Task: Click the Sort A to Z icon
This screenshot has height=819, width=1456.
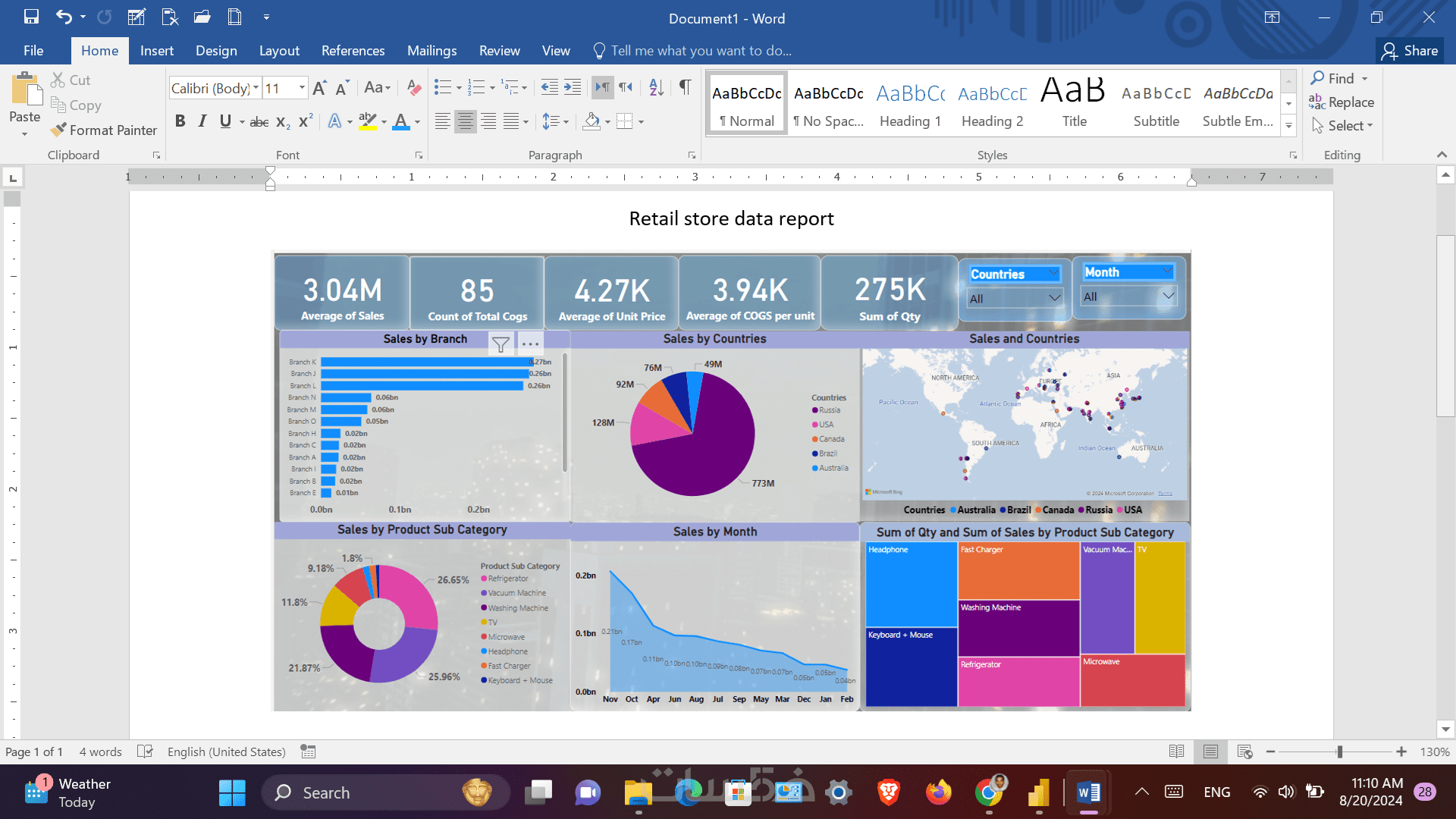Action: pyautogui.click(x=656, y=88)
